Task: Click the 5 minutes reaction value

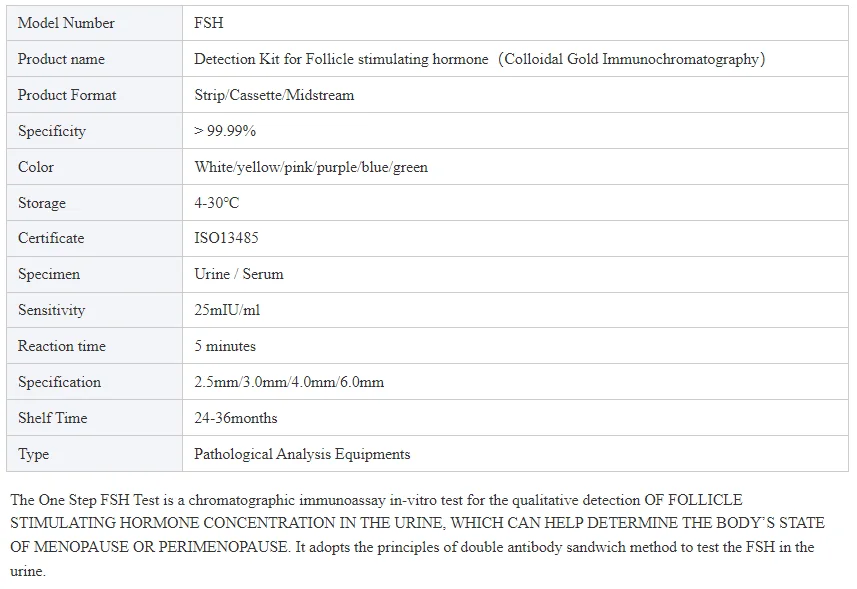Action: pyautogui.click(x=225, y=346)
